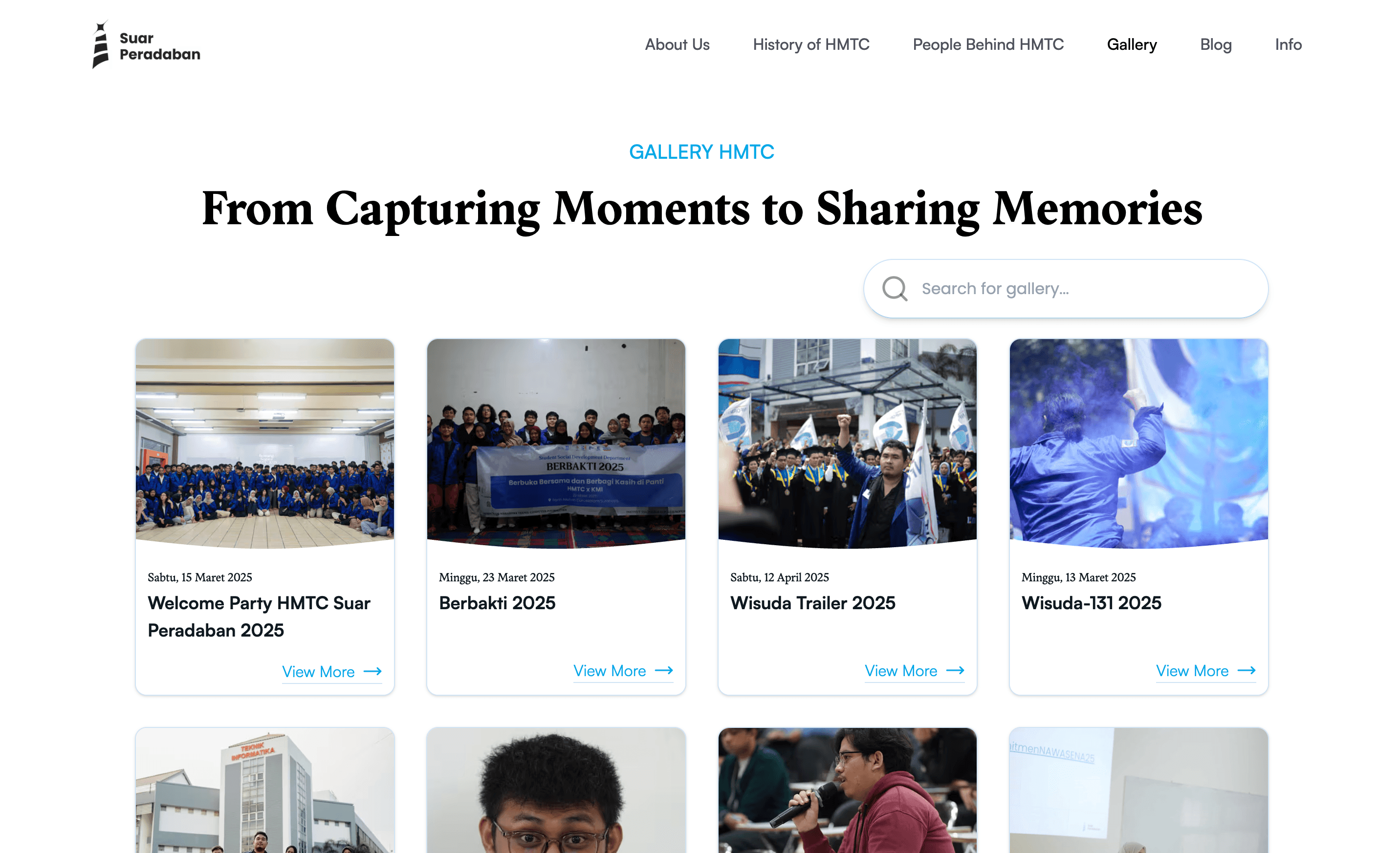Select the Gallery navigation item
Viewport: 1400px width, 853px height.
pos(1131,44)
